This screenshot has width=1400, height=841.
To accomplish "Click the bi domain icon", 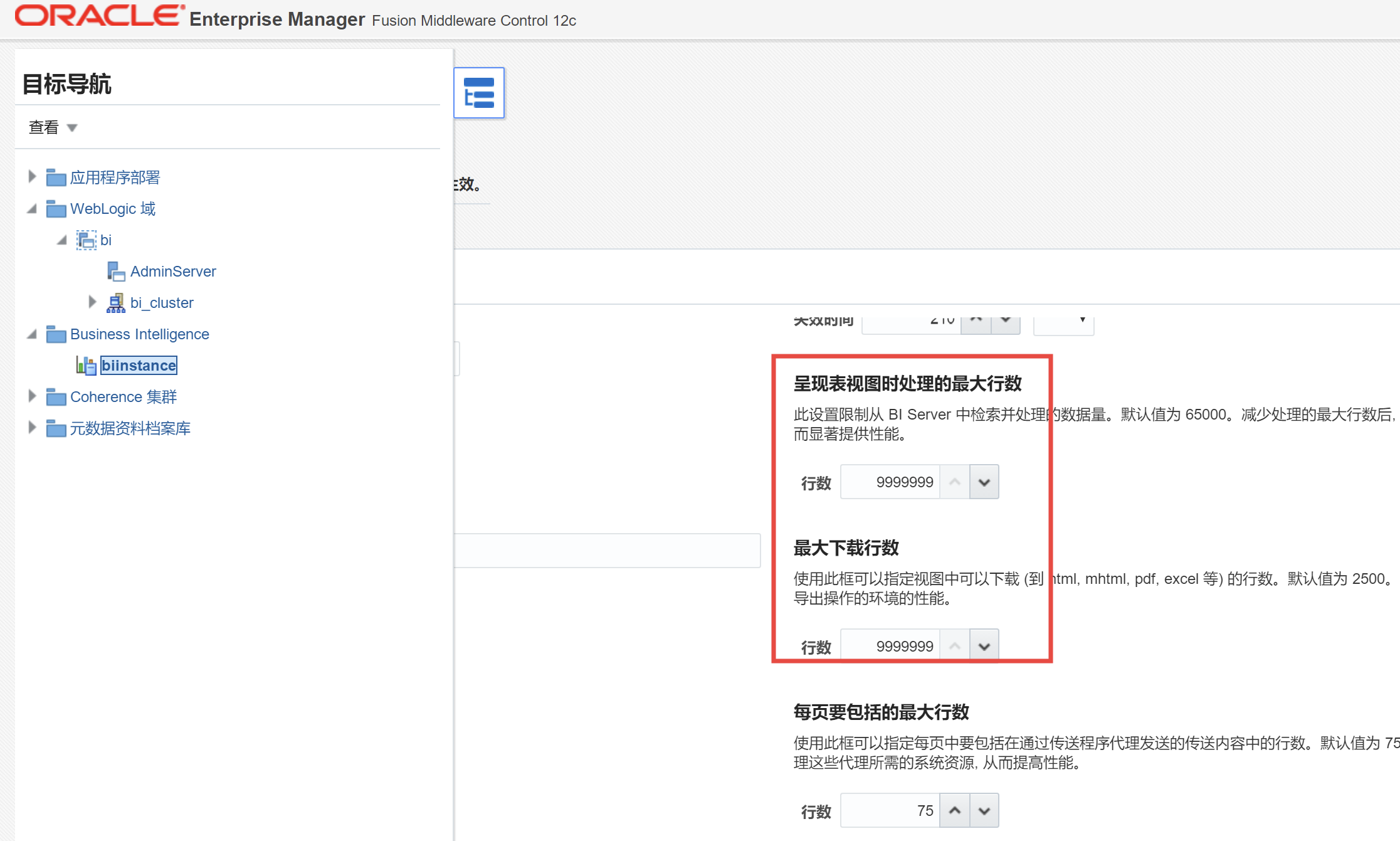I will pos(86,240).
